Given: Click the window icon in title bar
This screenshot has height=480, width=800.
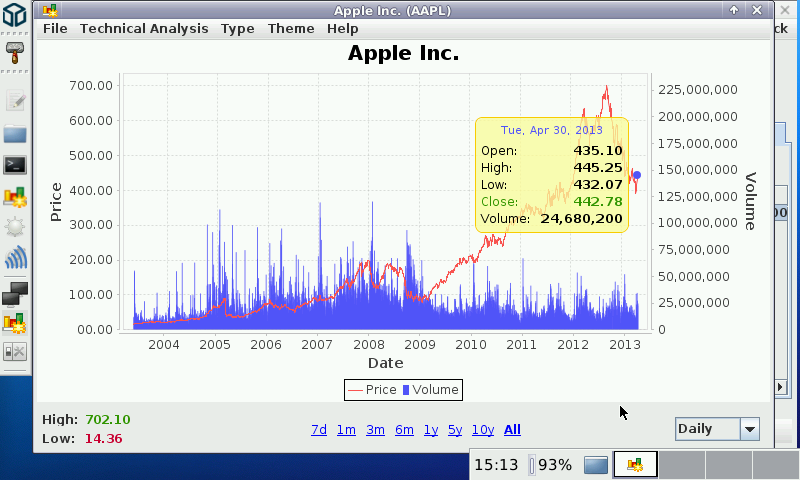Looking at the screenshot, I should click(x=50, y=10).
